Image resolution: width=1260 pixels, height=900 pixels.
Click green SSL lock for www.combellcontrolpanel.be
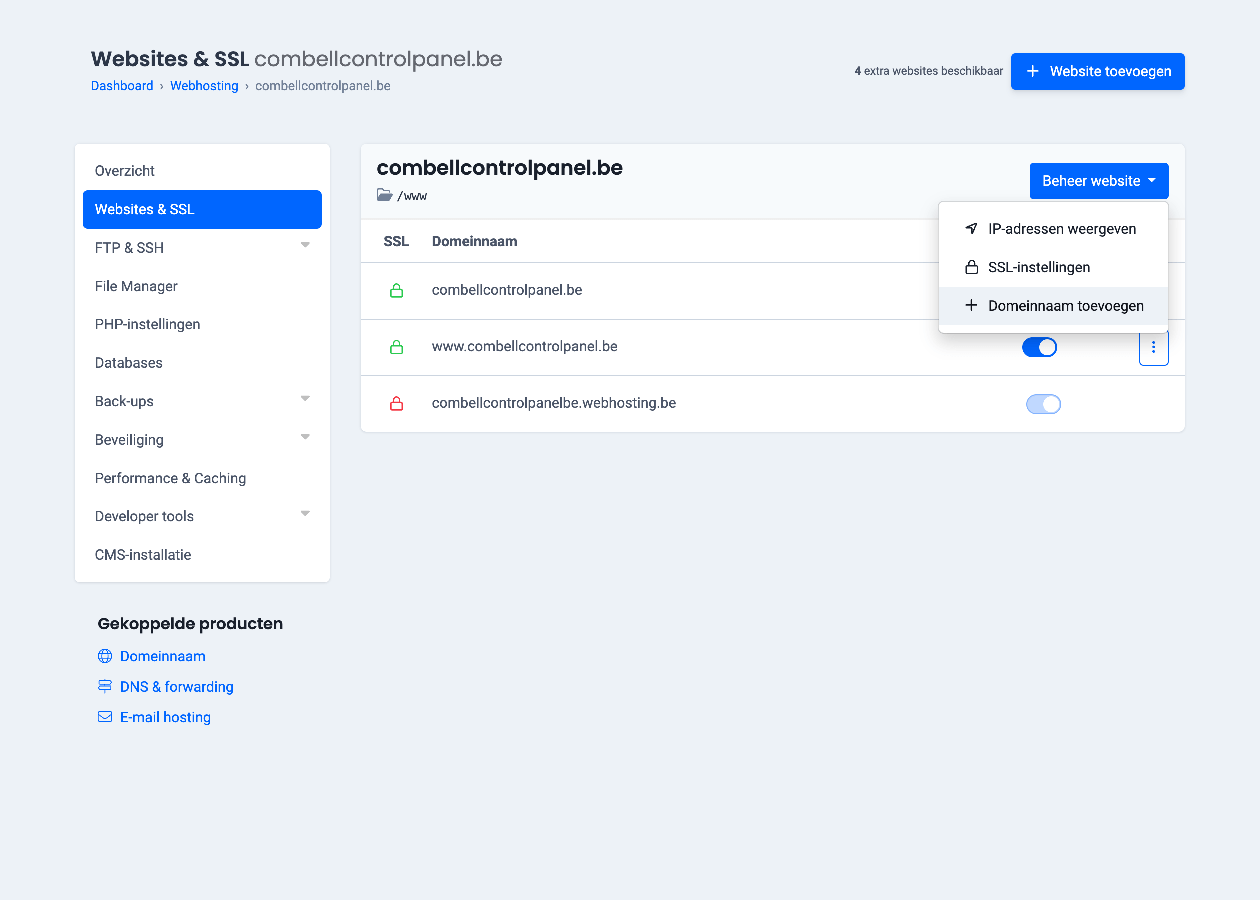396,347
